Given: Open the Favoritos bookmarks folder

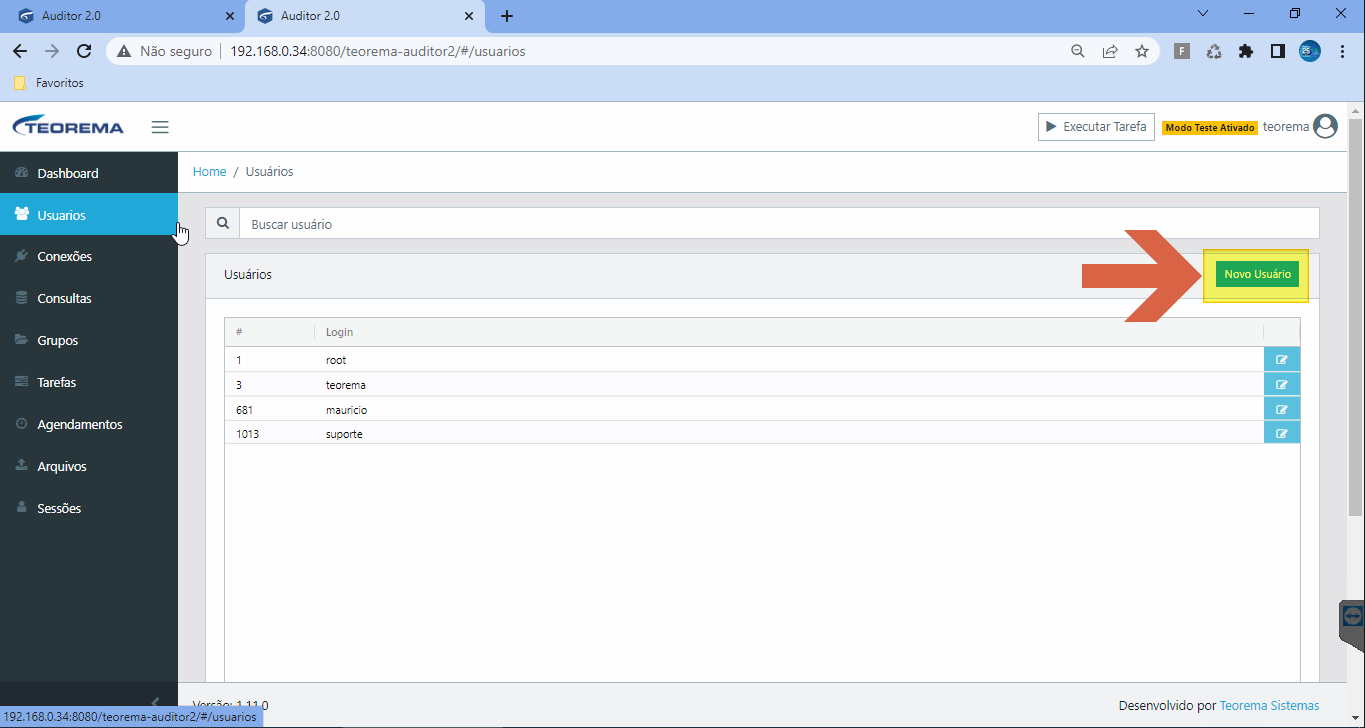Looking at the screenshot, I should [x=48, y=83].
